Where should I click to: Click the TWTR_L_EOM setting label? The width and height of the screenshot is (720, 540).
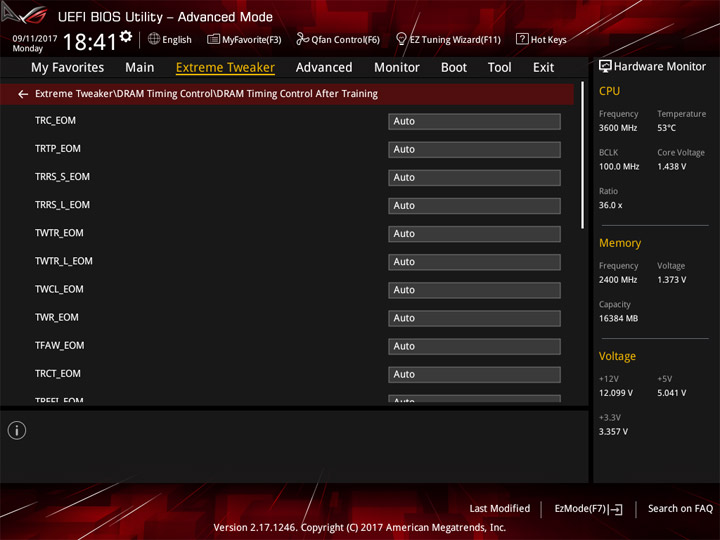click(x=63, y=261)
